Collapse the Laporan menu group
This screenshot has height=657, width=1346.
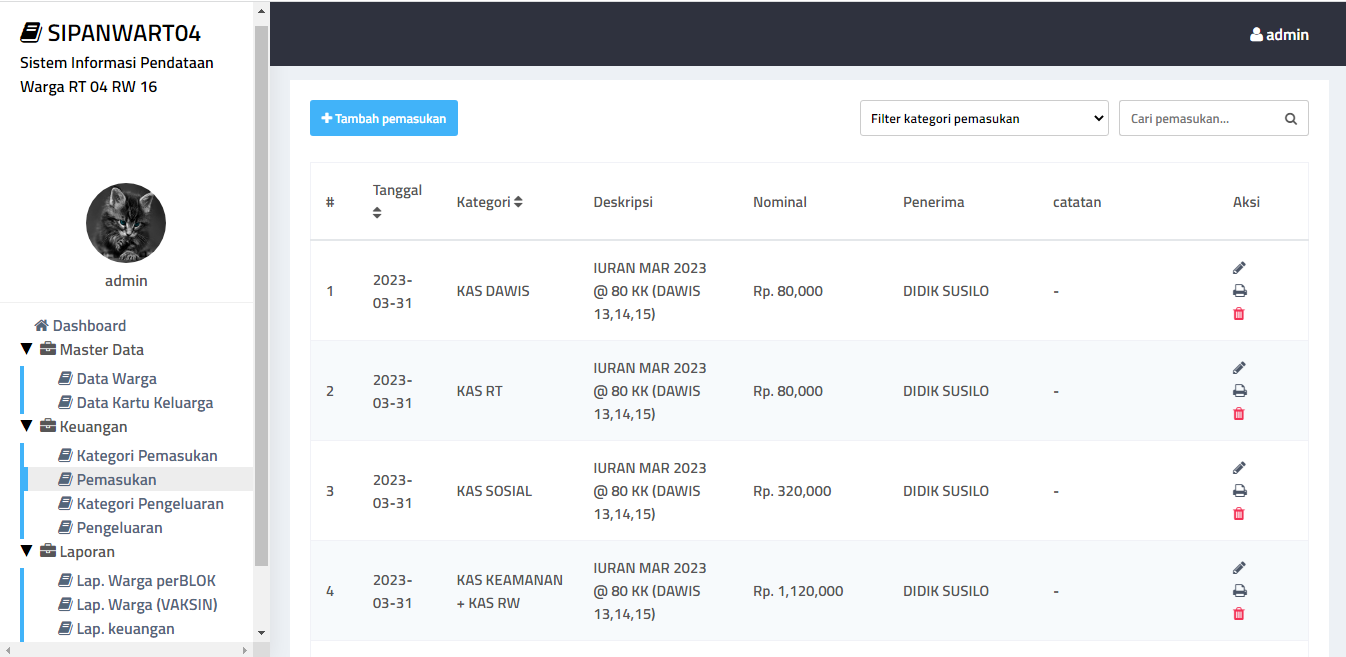(26, 552)
